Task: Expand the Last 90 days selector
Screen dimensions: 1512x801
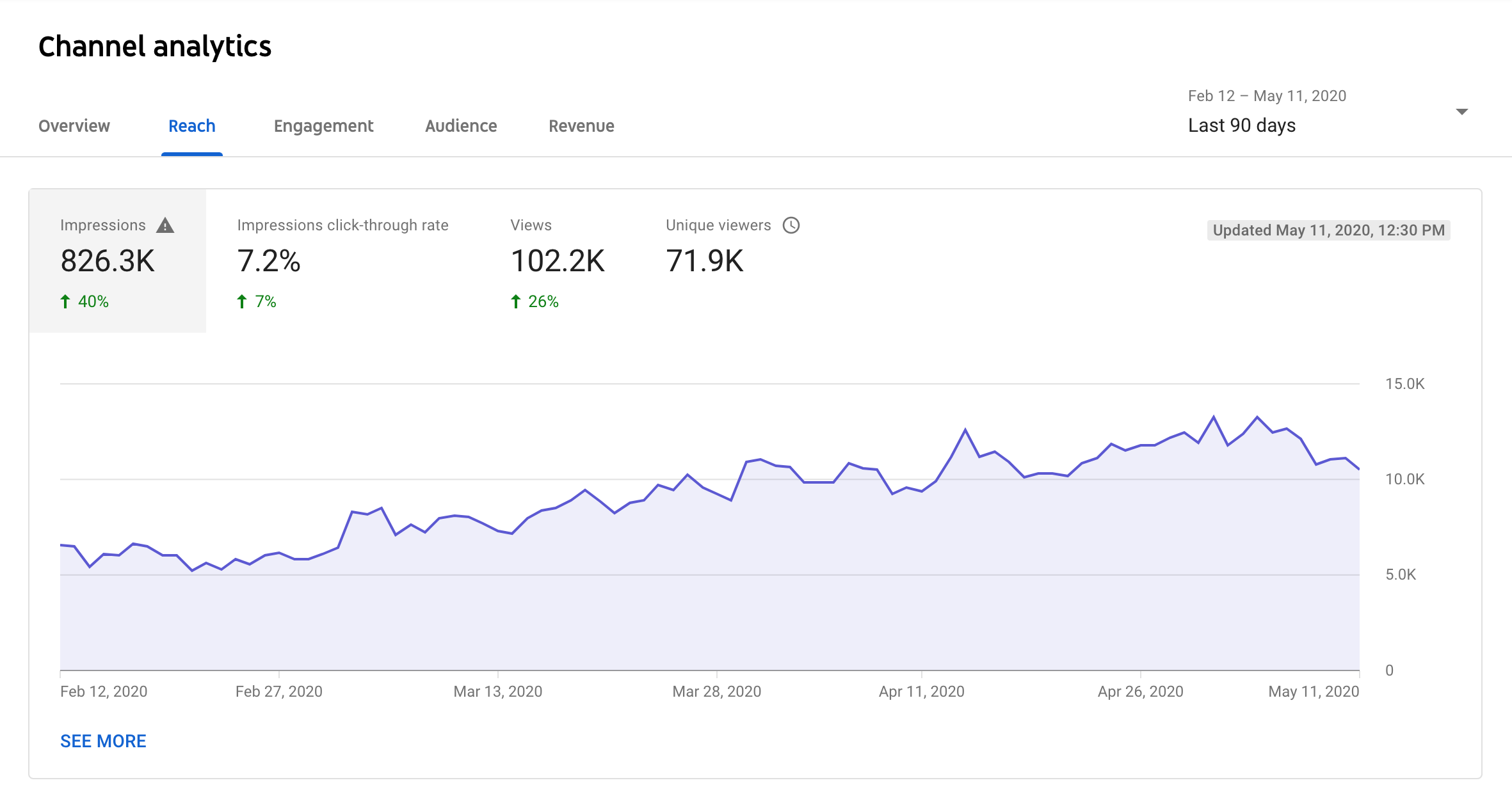Action: 1241,125
